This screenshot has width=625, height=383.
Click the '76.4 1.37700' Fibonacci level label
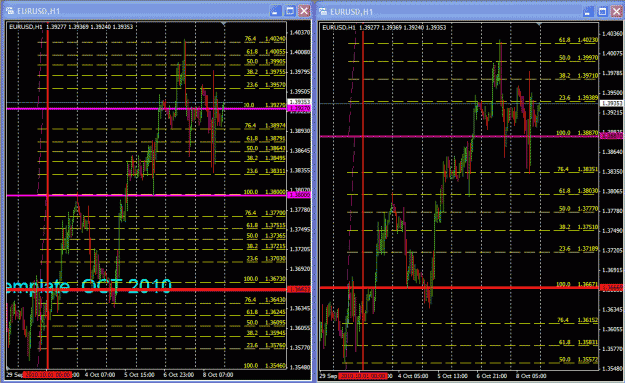pos(265,213)
